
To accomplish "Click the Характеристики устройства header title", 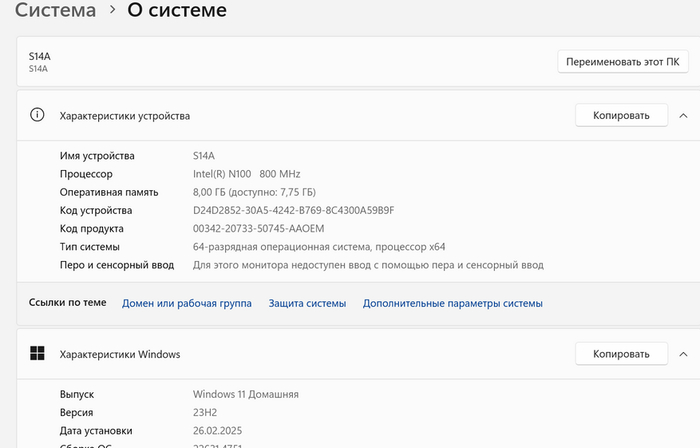I will pyautogui.click(x=125, y=116).
